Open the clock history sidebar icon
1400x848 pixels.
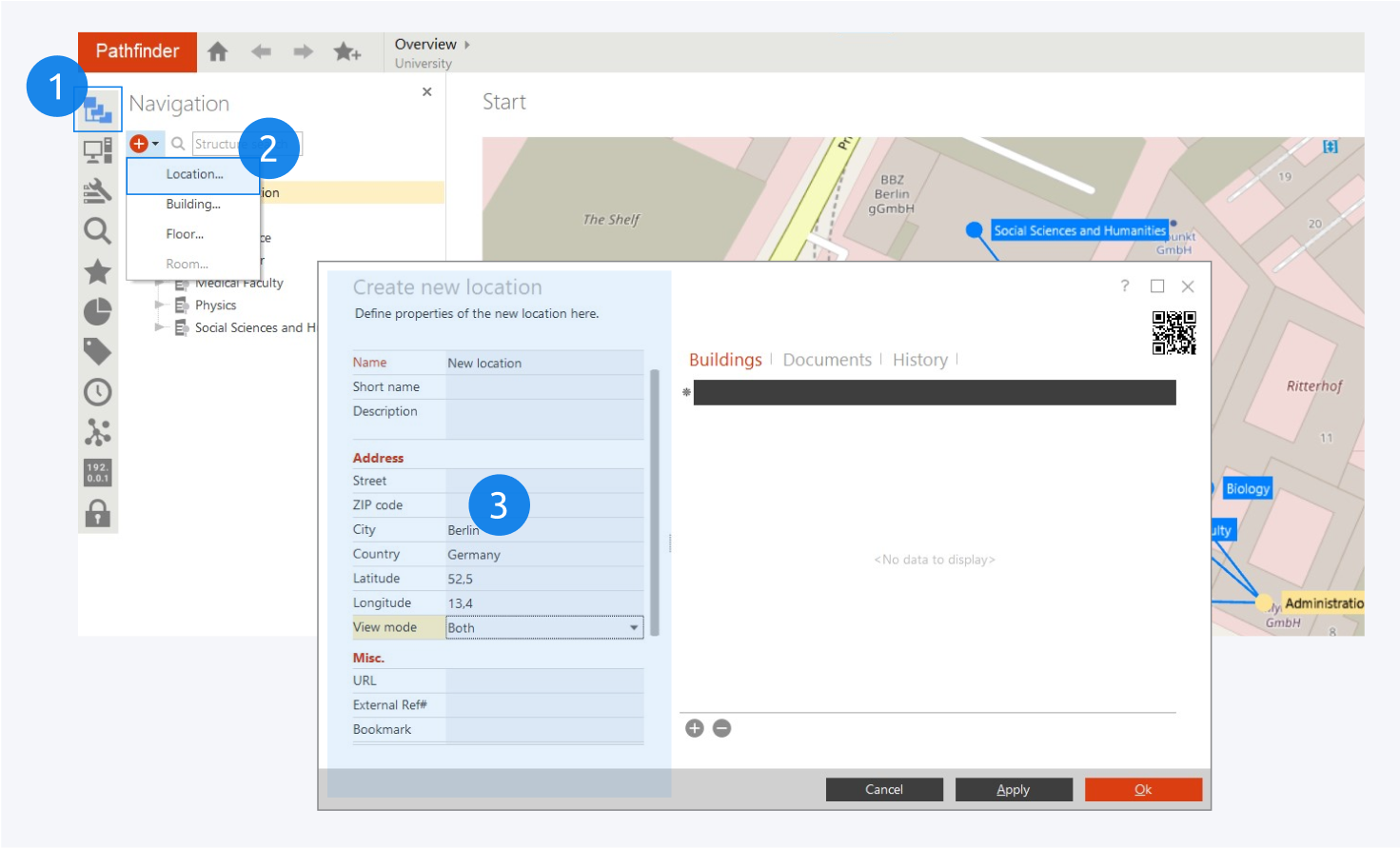tap(97, 392)
